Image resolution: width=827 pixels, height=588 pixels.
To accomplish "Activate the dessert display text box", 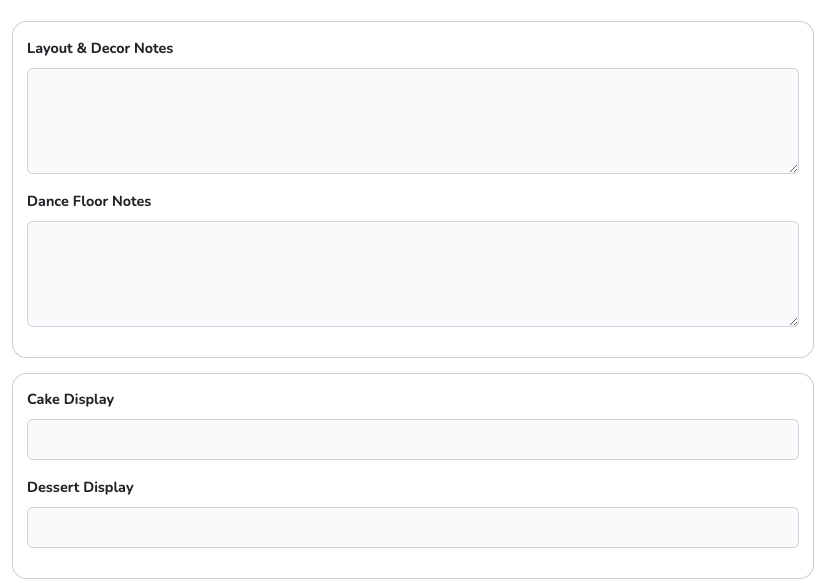I will (x=300, y=528).
